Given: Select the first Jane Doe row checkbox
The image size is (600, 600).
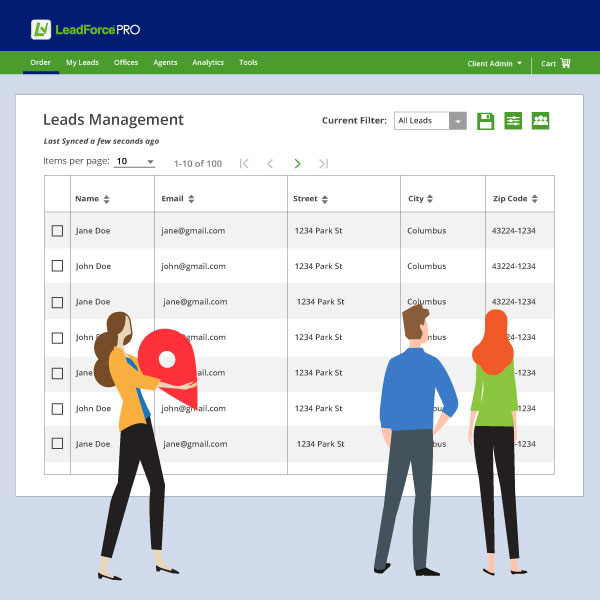Looking at the screenshot, I should 57,231.
